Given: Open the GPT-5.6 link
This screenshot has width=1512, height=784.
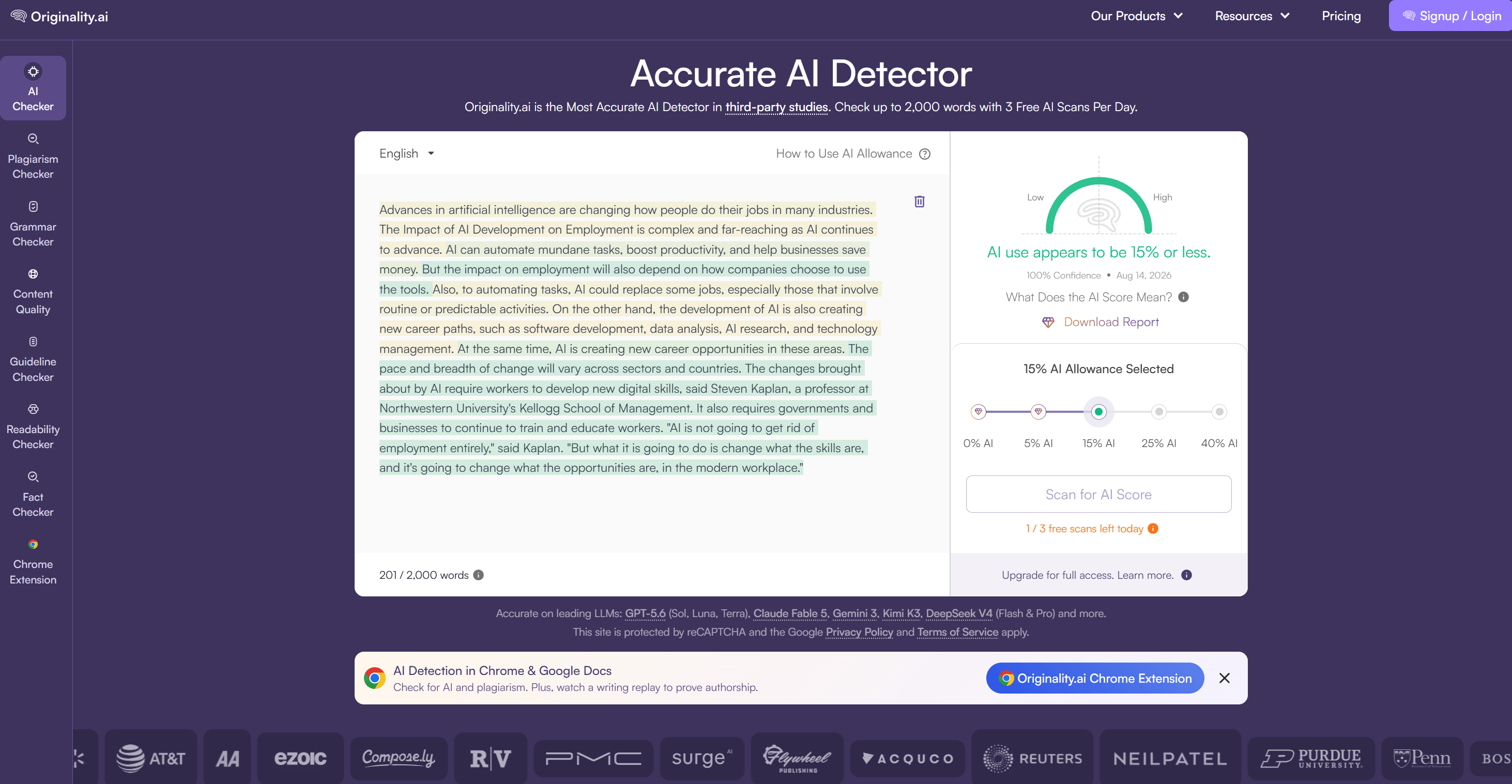Looking at the screenshot, I should [645, 614].
